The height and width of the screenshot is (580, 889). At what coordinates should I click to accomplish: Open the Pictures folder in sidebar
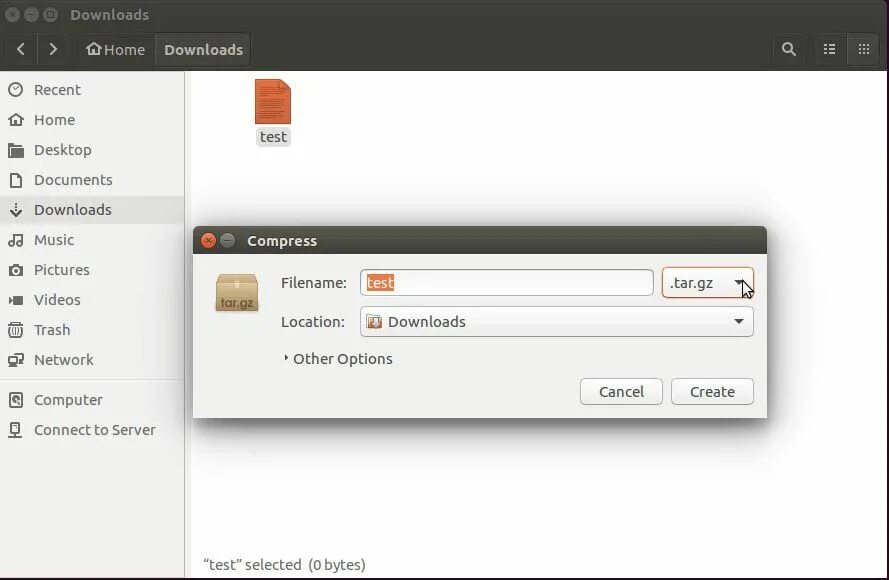[62, 270]
